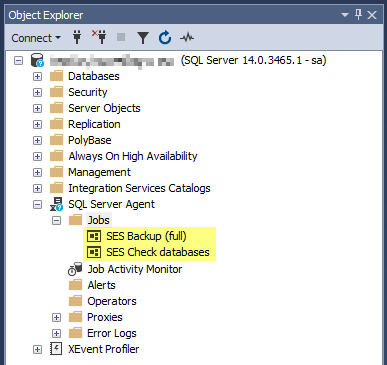Image resolution: width=387 pixels, height=365 pixels.
Task: Click the Server Objects folder icon
Action: click(56, 108)
